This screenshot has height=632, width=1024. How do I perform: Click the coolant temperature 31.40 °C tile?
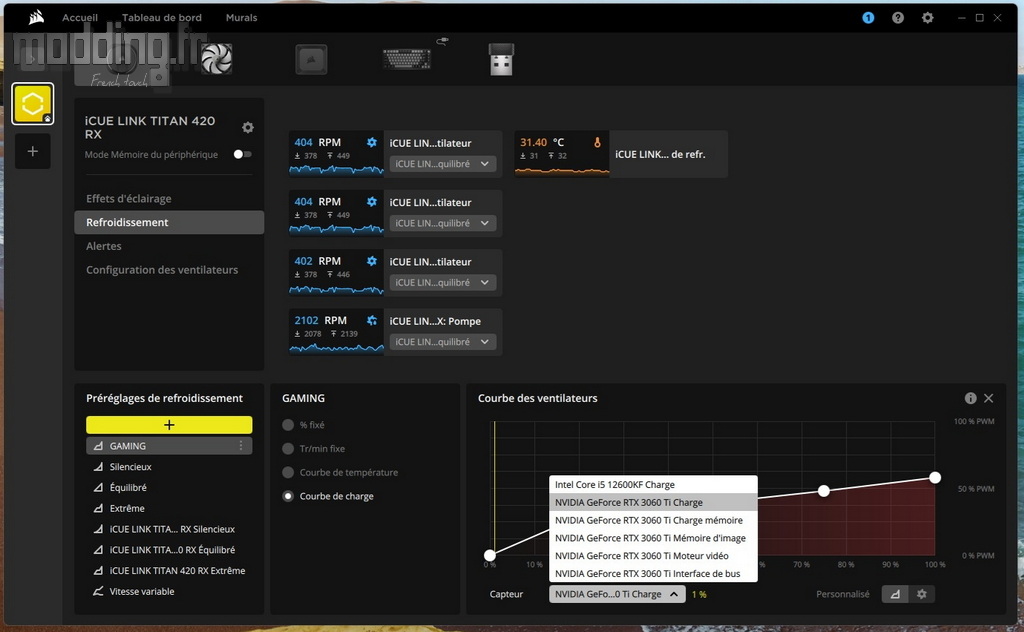[x=621, y=154]
